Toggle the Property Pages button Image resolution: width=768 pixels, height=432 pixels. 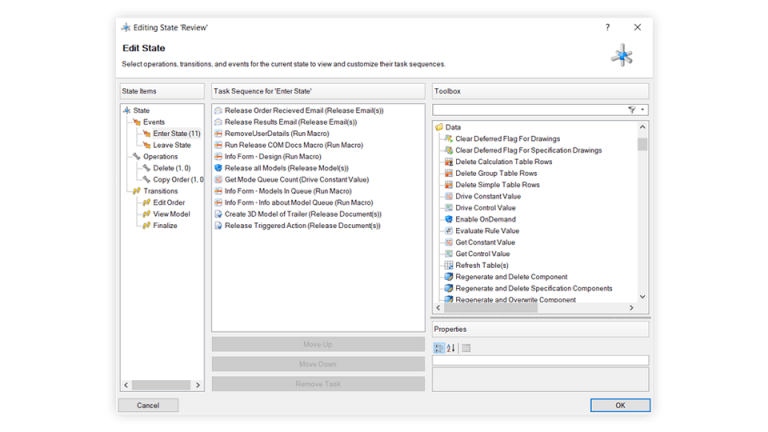click(467, 348)
